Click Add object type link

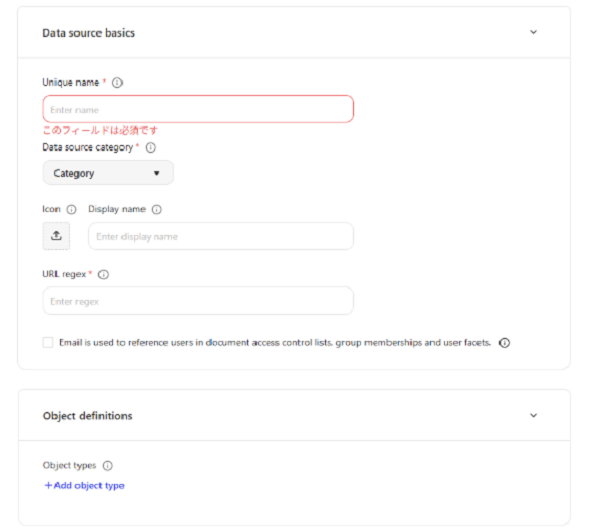click(84, 486)
